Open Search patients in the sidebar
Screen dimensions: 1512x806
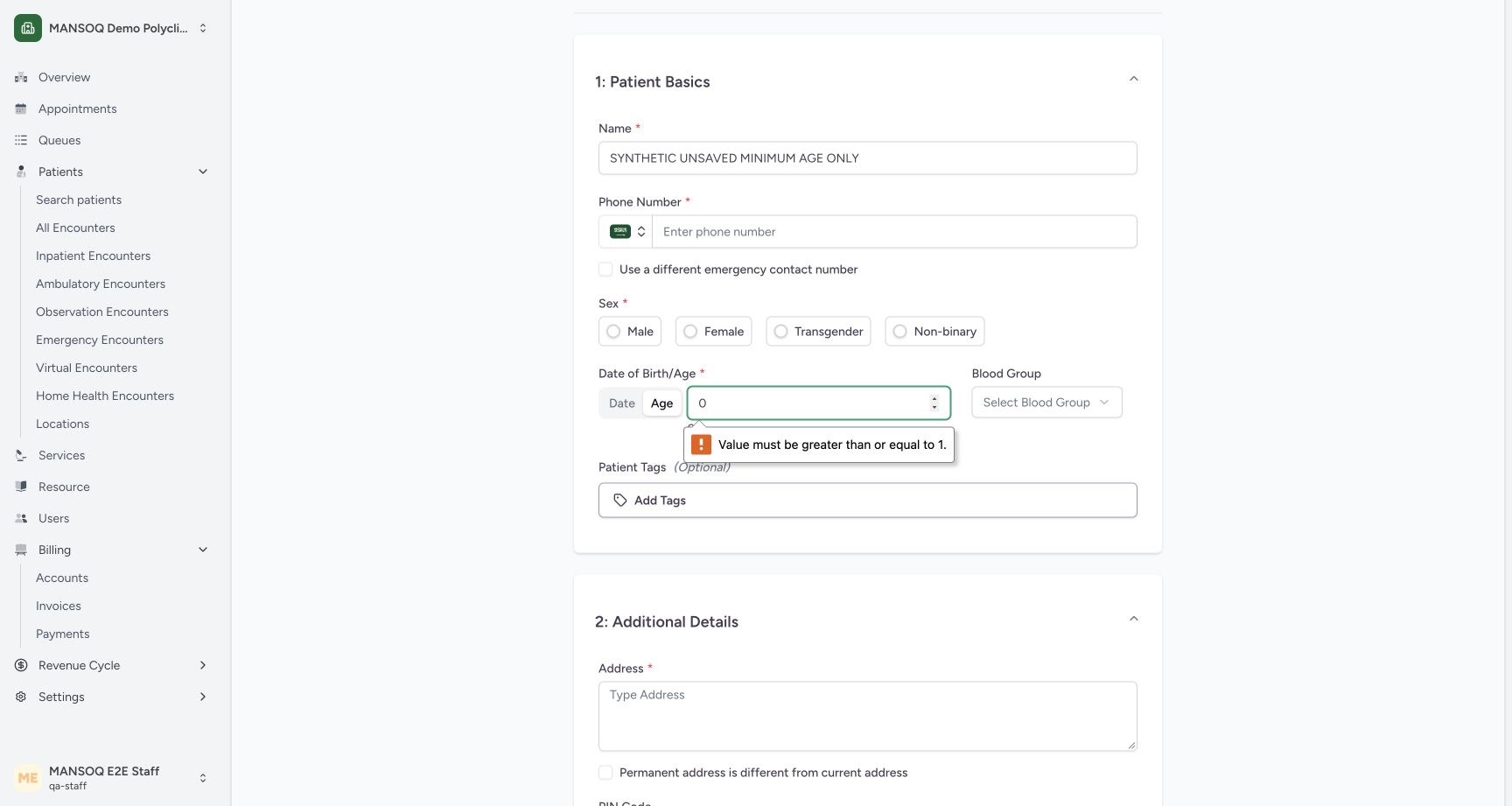[79, 200]
